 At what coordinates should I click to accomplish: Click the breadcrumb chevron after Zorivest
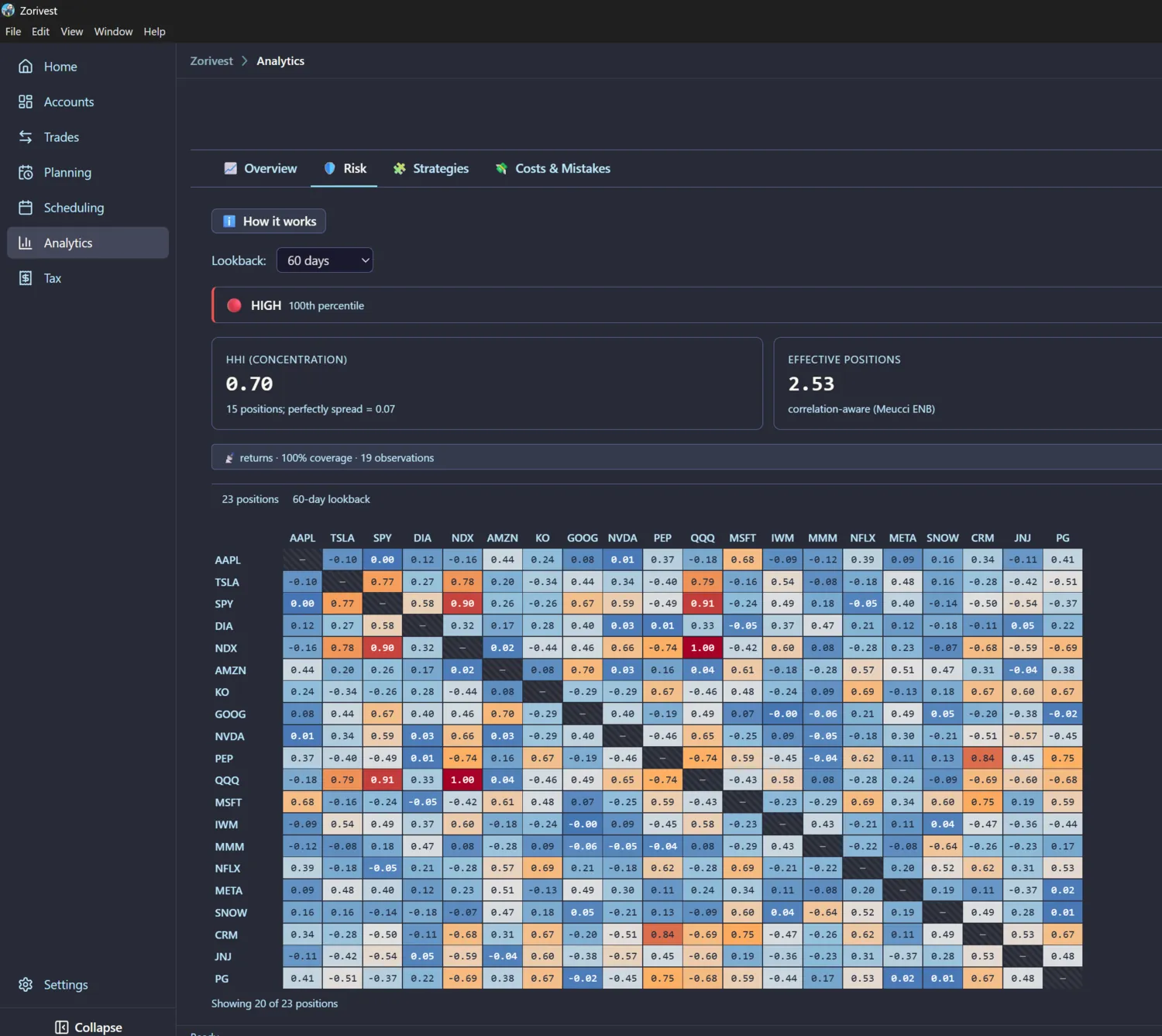tap(245, 61)
